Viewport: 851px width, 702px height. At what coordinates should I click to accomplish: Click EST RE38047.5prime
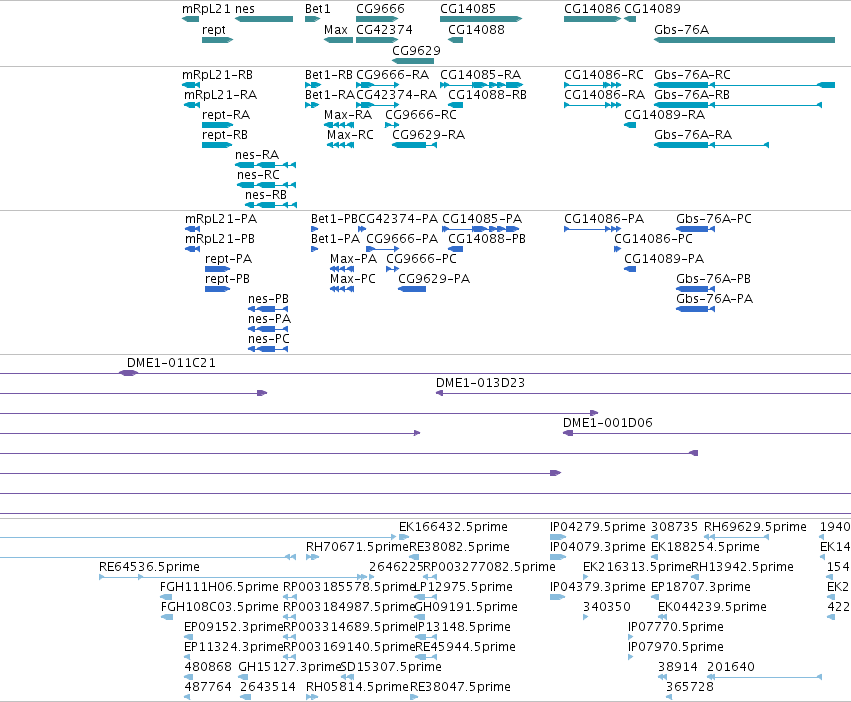point(460,687)
